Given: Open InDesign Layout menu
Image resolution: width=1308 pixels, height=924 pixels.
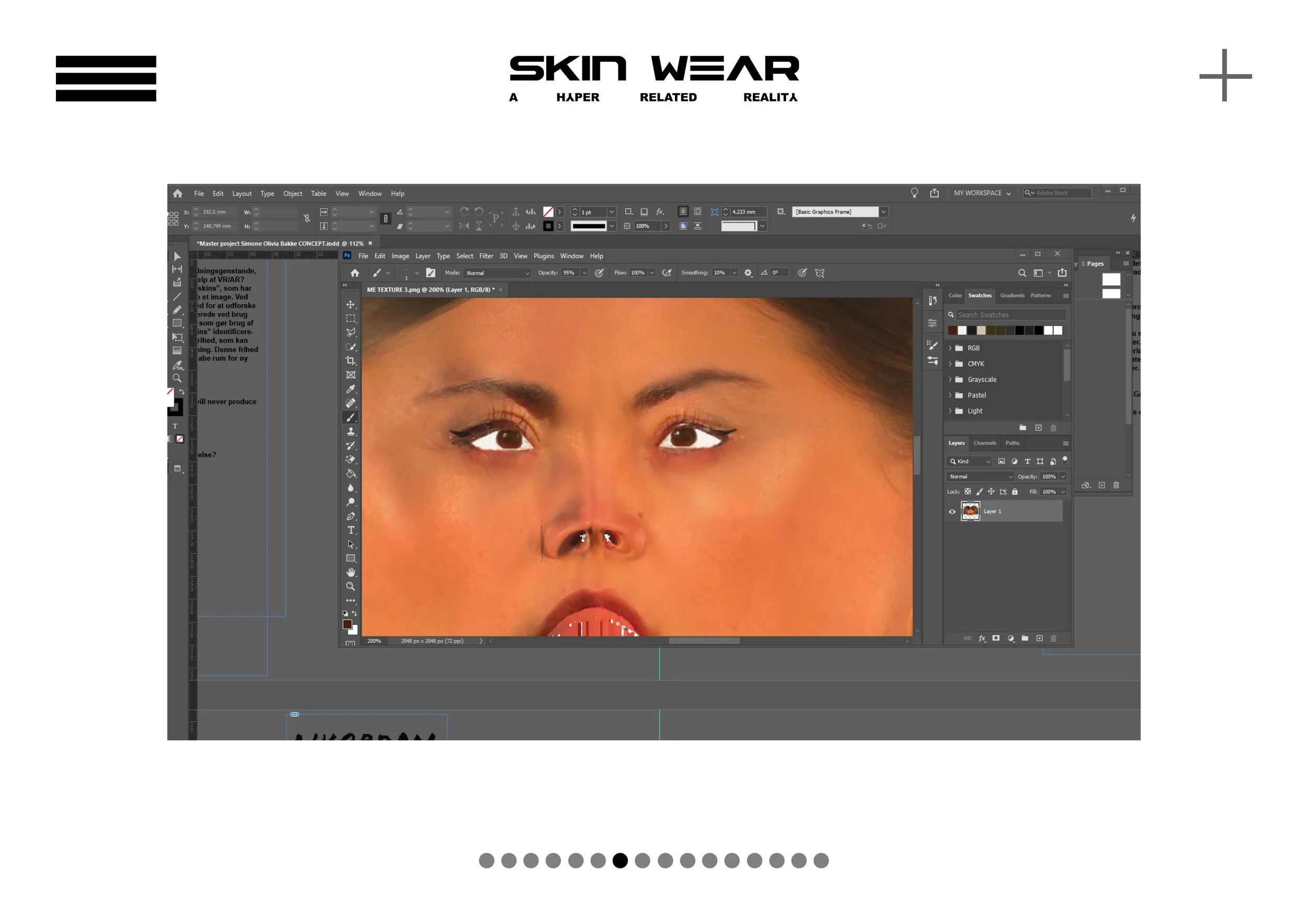Looking at the screenshot, I should pyautogui.click(x=242, y=193).
